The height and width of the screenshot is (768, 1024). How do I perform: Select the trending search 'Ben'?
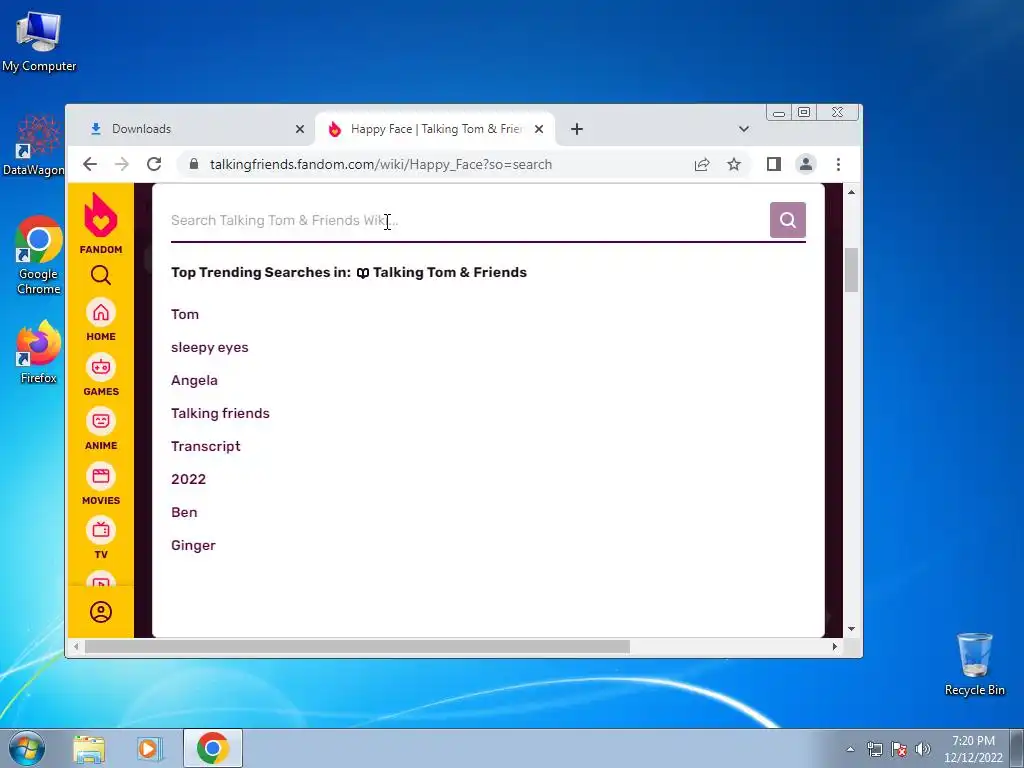(x=184, y=512)
